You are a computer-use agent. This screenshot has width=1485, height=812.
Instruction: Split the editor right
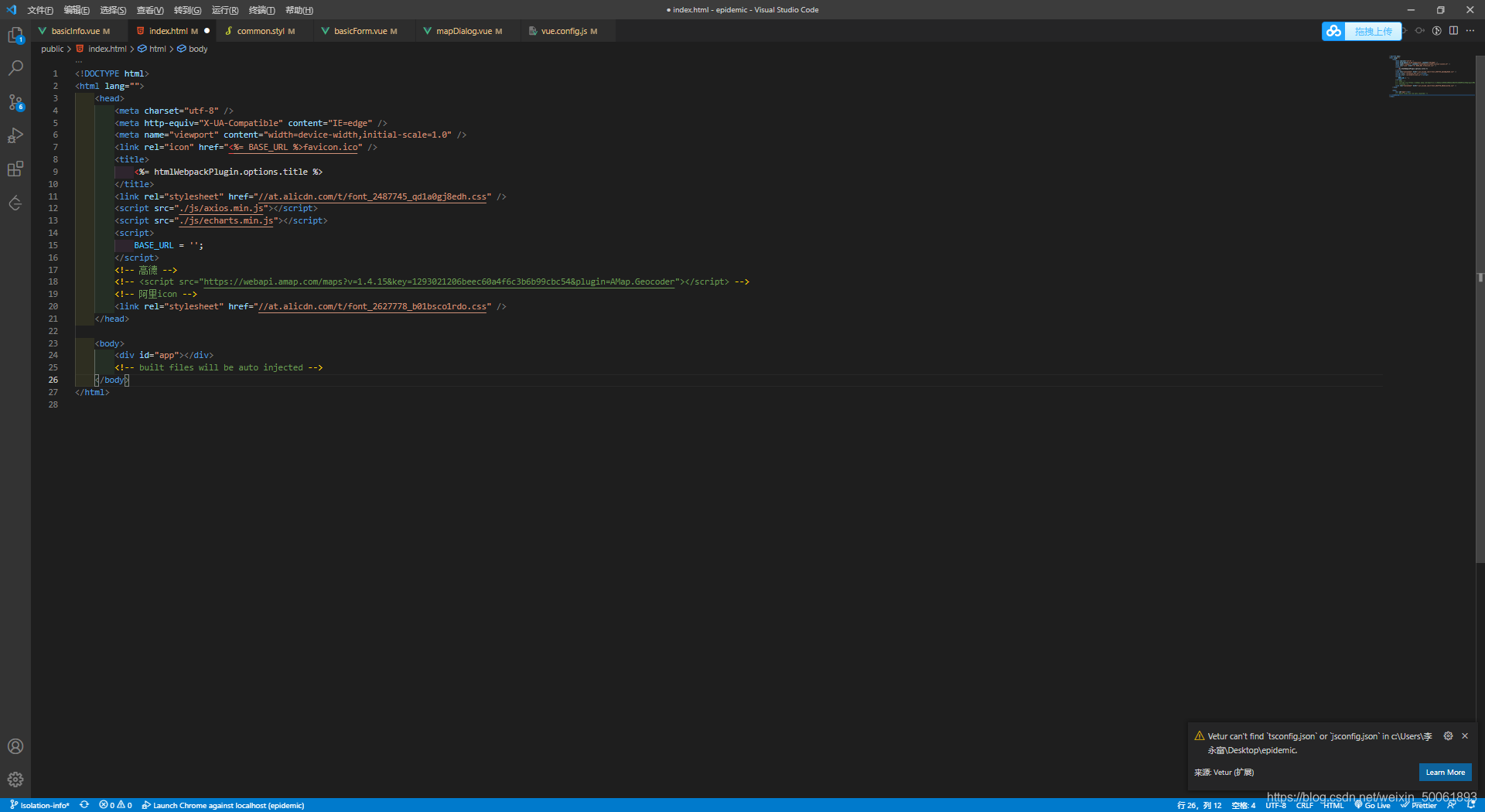point(1453,31)
